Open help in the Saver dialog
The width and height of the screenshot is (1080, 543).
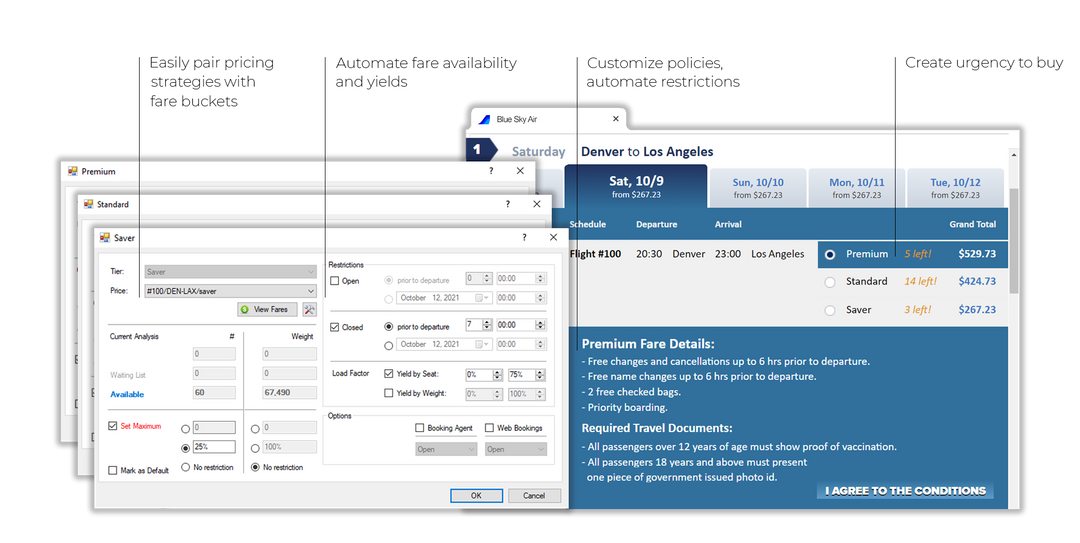point(524,237)
